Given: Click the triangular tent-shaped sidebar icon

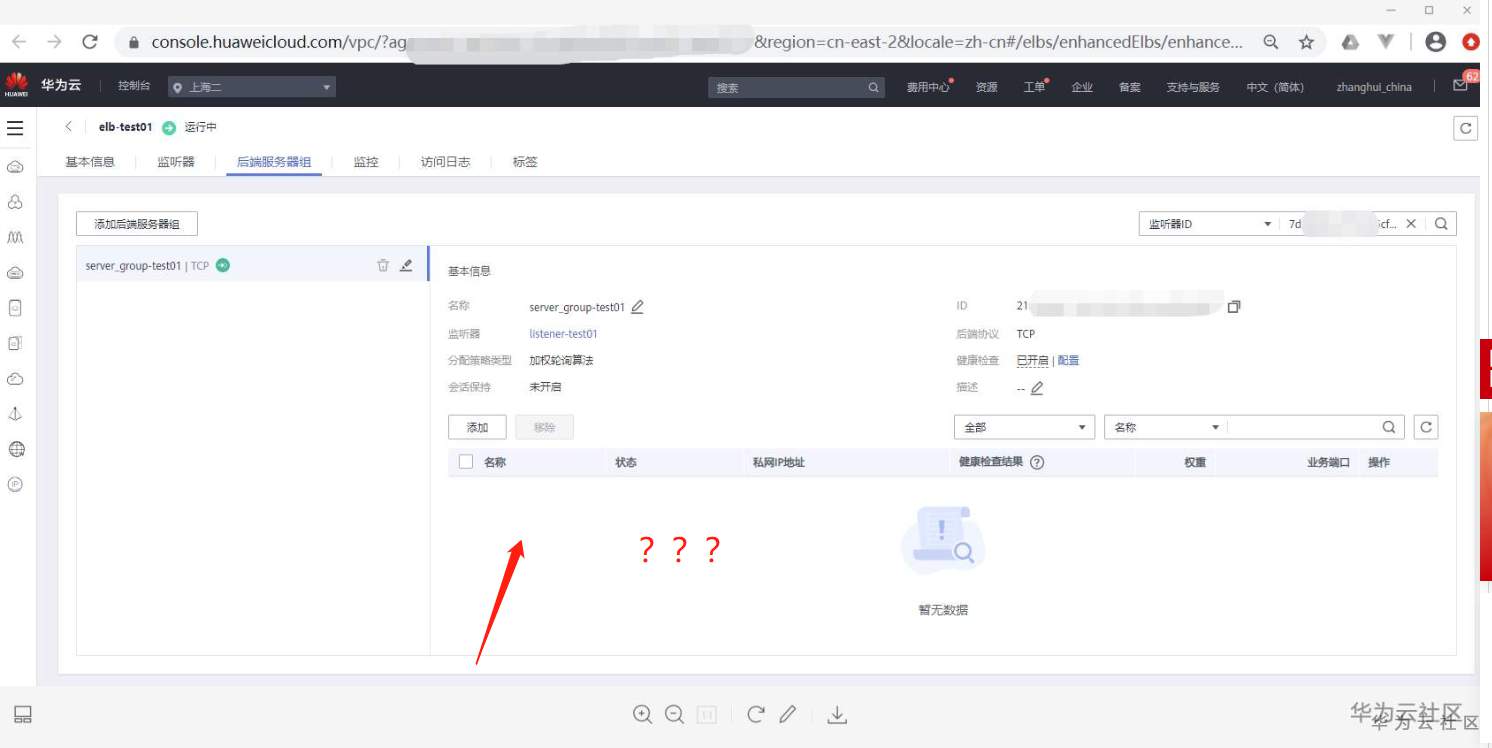Looking at the screenshot, I should click(15, 413).
